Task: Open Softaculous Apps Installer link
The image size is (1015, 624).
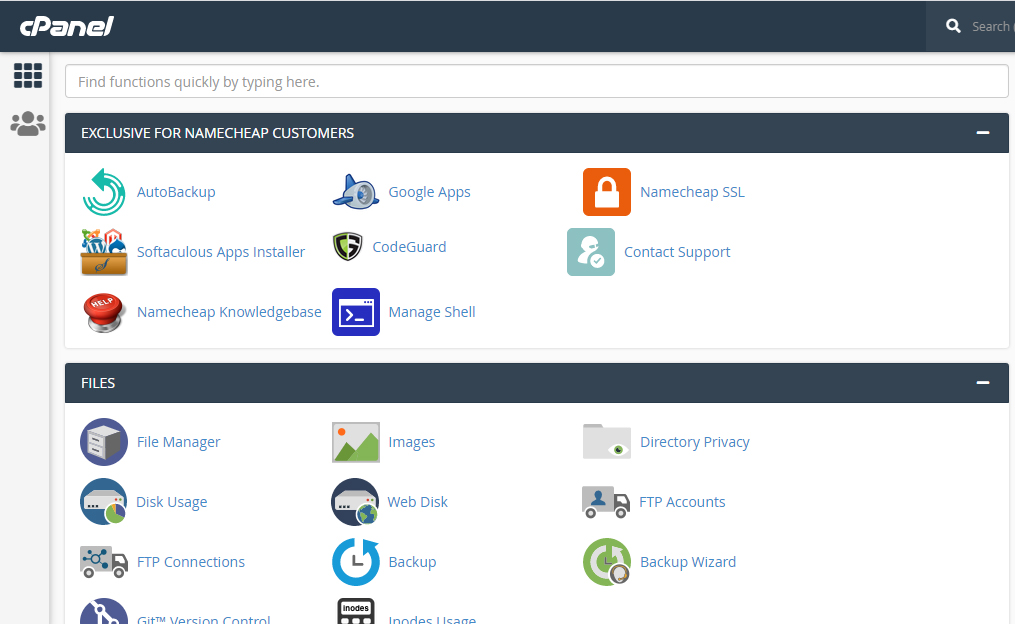Action: [221, 252]
